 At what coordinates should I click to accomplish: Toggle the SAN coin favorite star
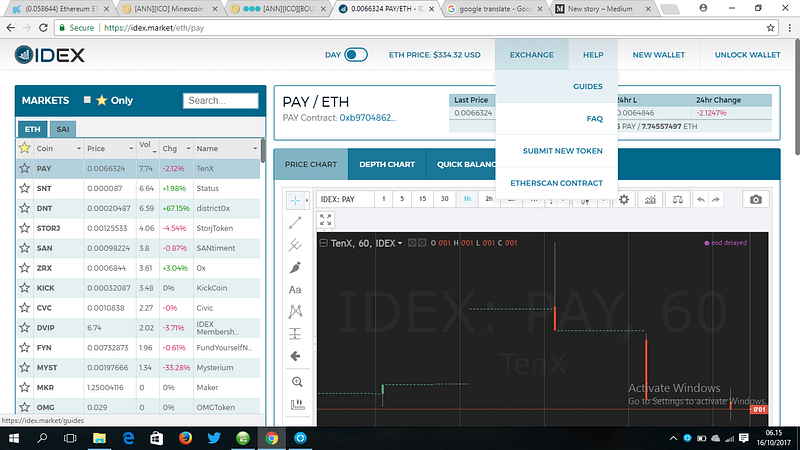24,248
